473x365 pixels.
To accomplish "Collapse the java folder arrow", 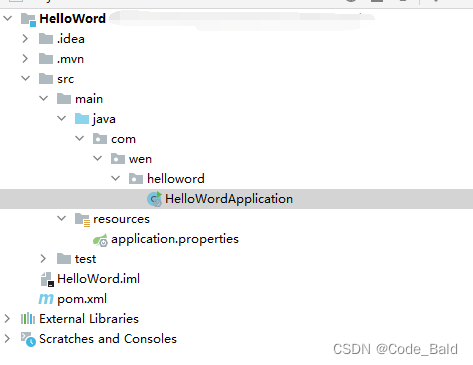I will click(61, 118).
